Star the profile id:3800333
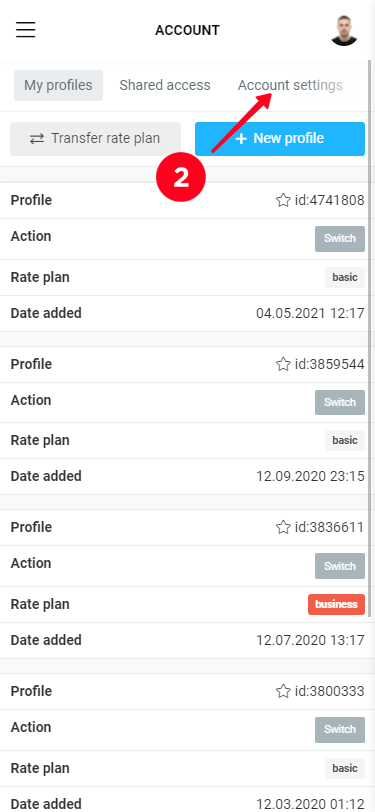This screenshot has width=375, height=812. 283,691
